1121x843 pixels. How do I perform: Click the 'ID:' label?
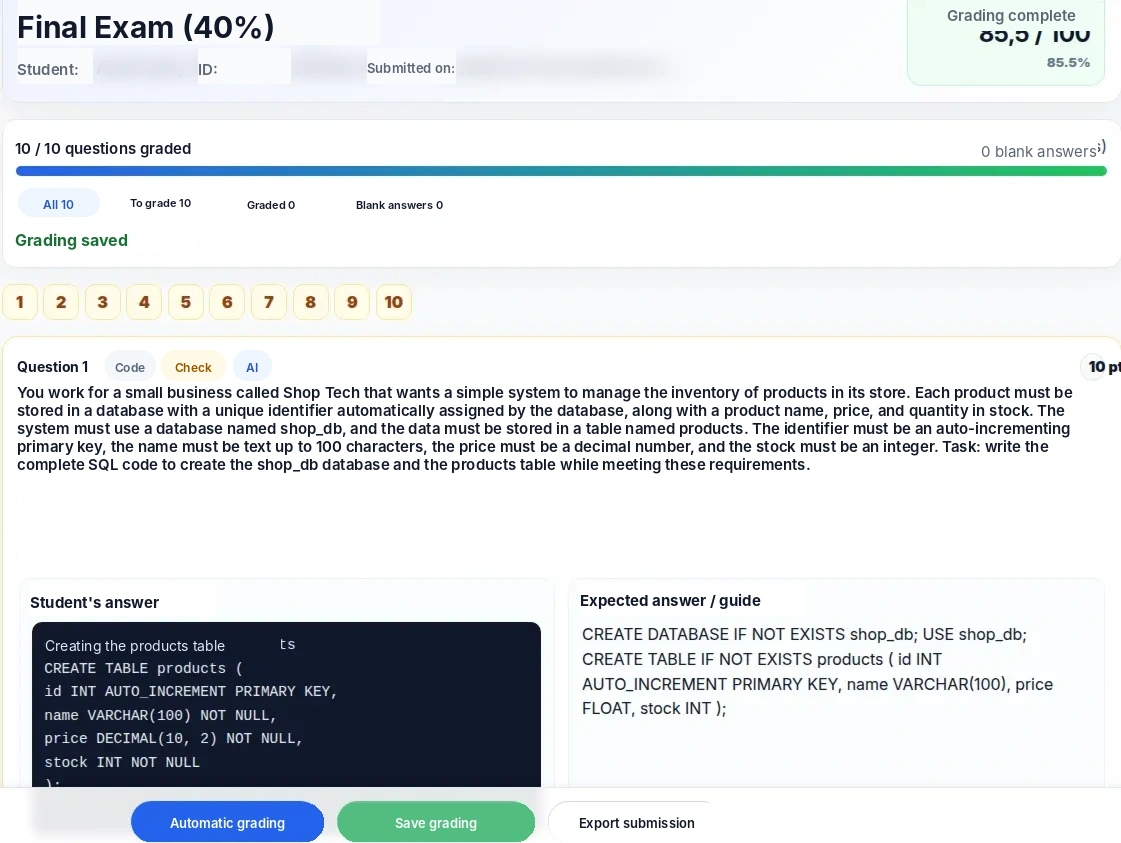[207, 69]
